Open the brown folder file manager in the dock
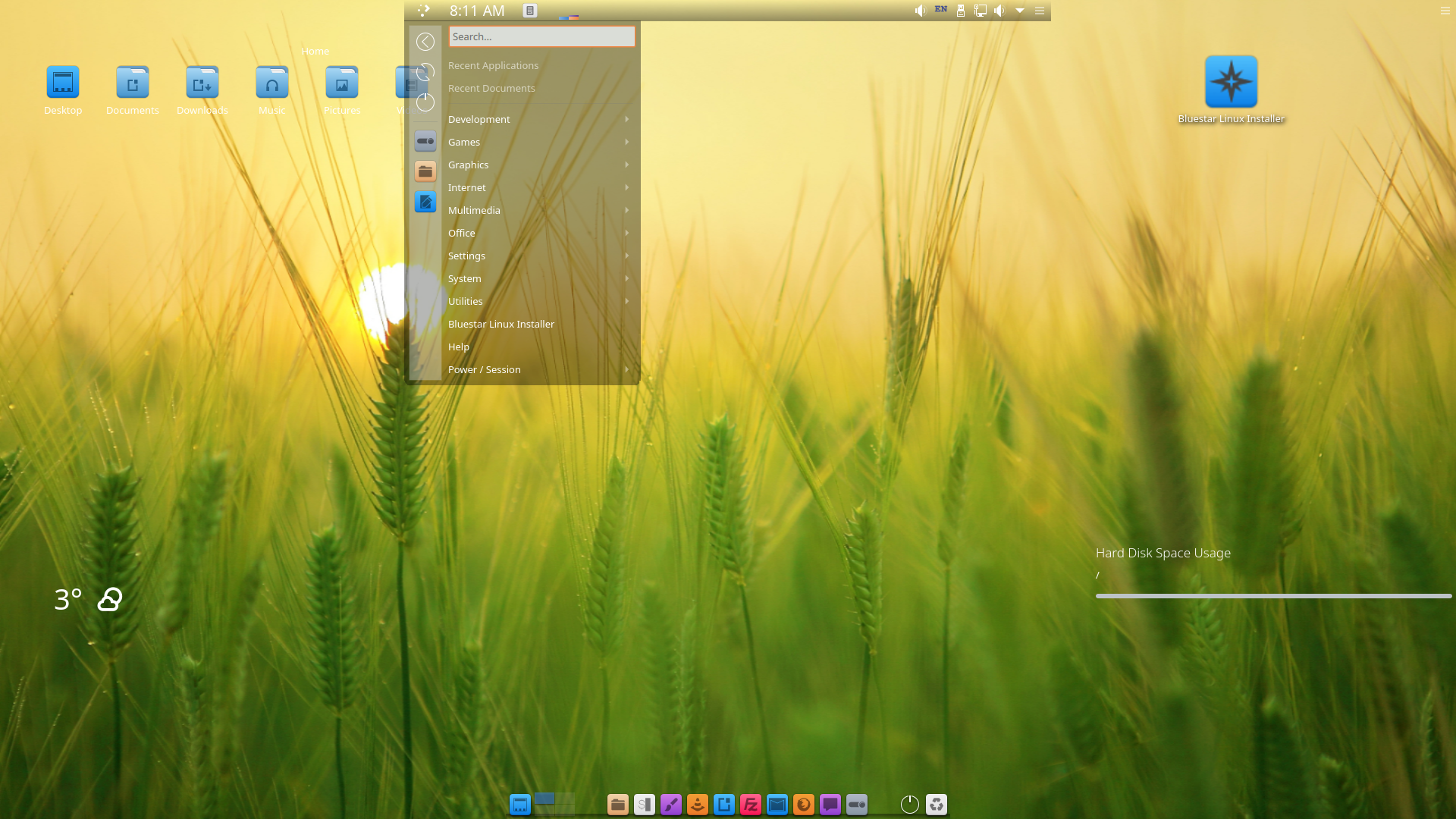1456x819 pixels. (618, 805)
